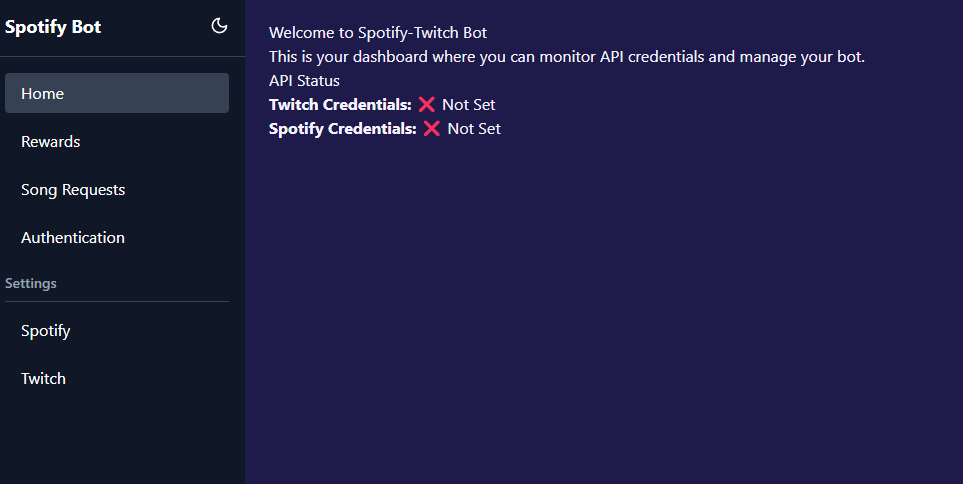This screenshot has height=484, width=963.
Task: Click the divider line under Settings label
Action: point(117,302)
